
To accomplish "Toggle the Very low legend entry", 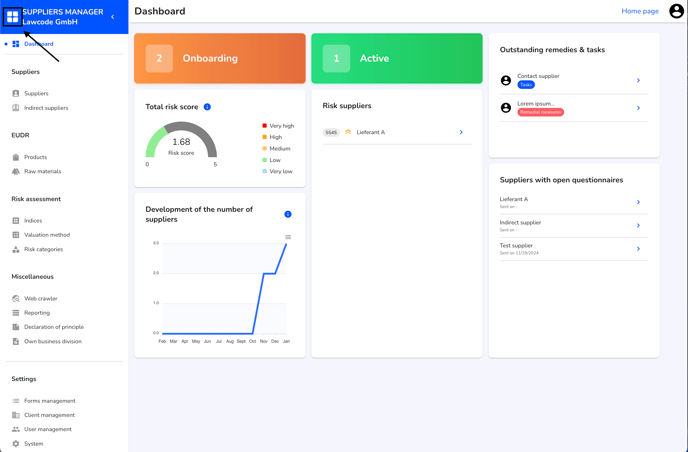I will (280, 171).
